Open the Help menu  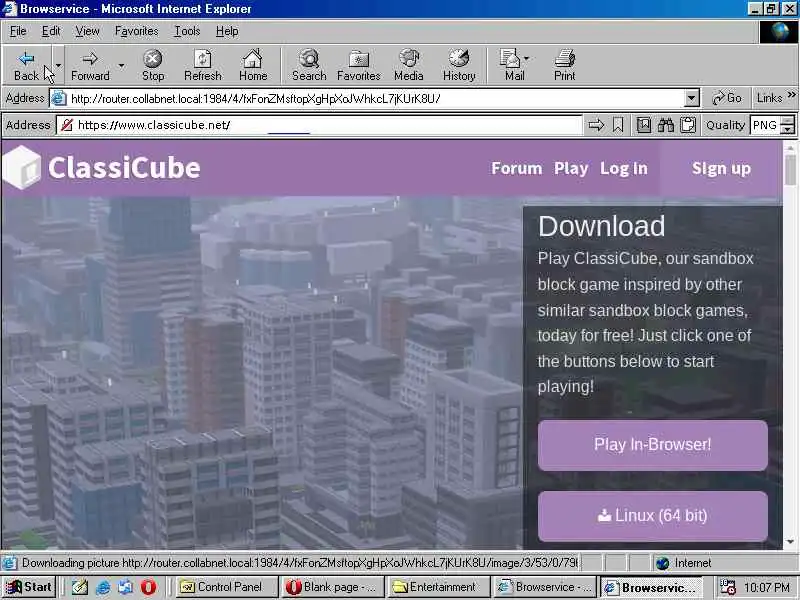tap(227, 31)
